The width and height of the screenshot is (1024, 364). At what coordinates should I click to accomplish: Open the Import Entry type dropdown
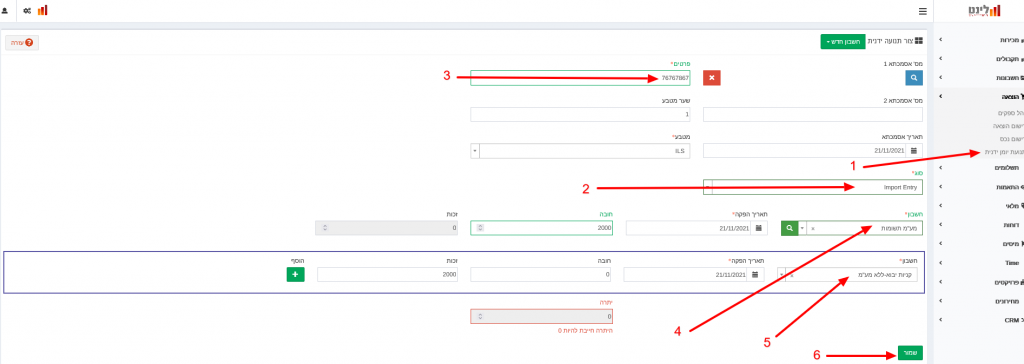click(813, 187)
